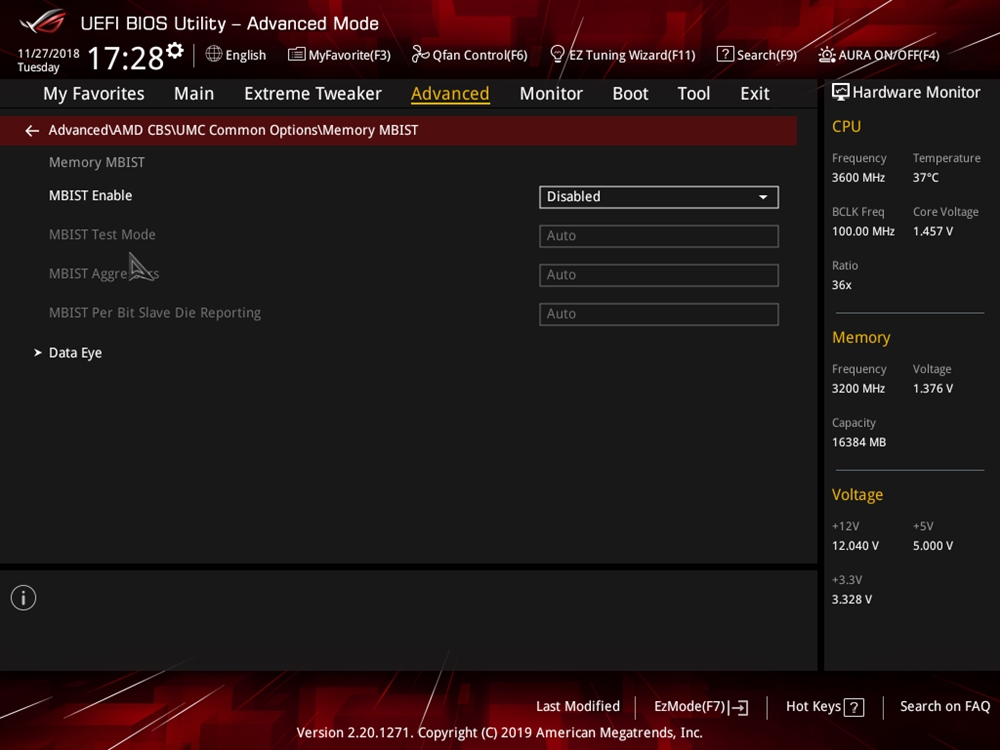Switch to EzMode(F7)
The image size is (1000, 750).
click(702, 707)
